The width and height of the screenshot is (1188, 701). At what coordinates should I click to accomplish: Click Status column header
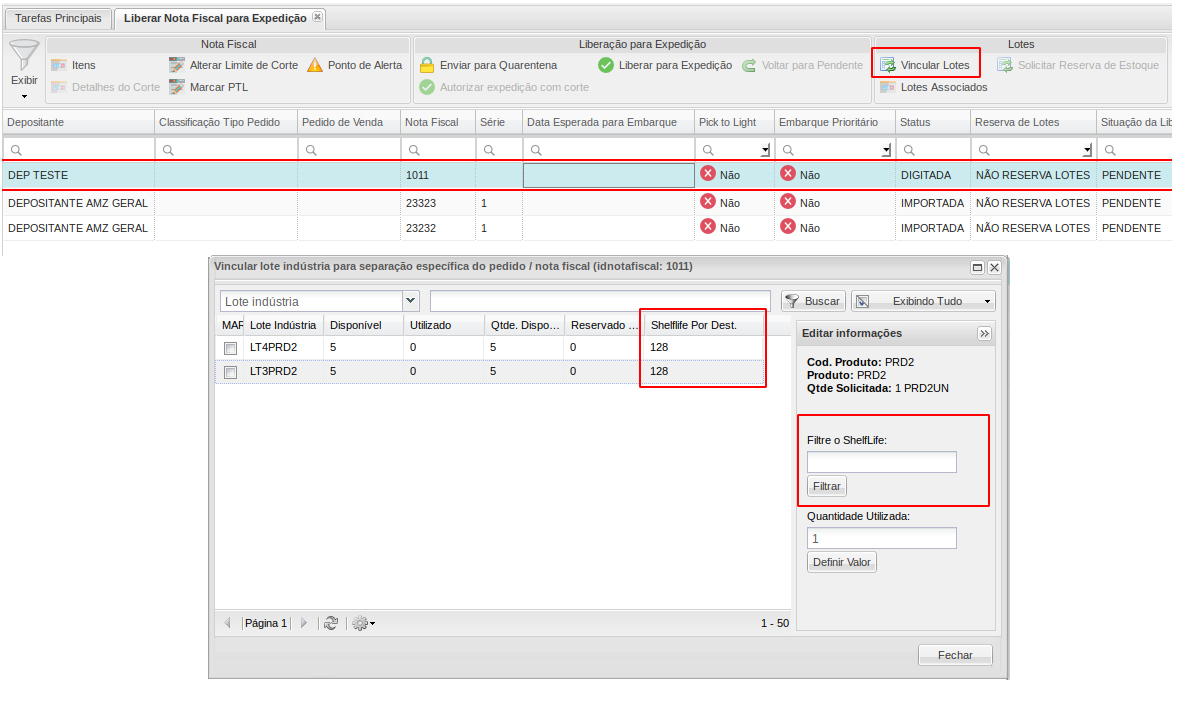(x=933, y=122)
